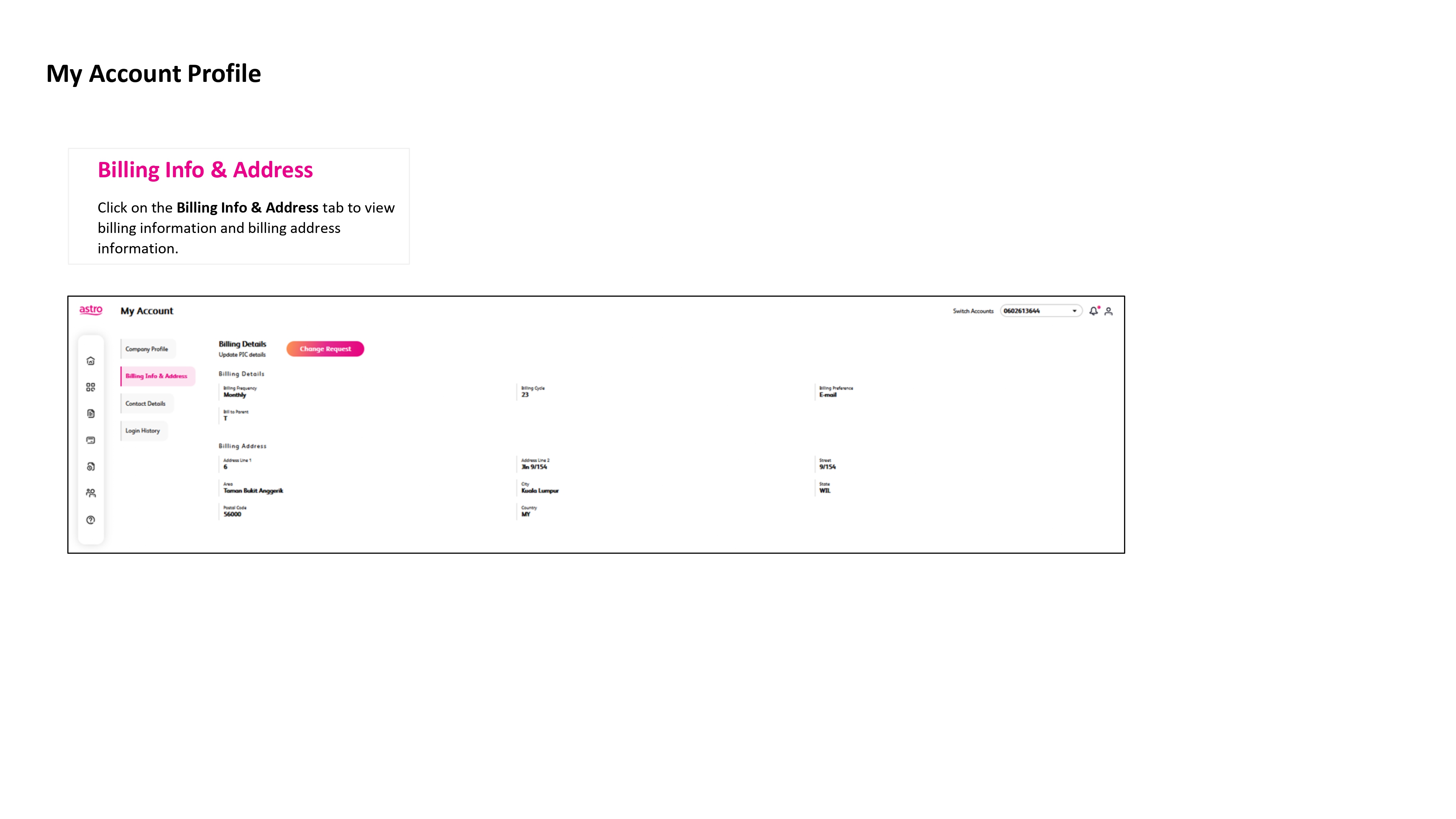Click the E-mail billing preference value
This screenshot has width=1456, height=819.
coord(828,395)
